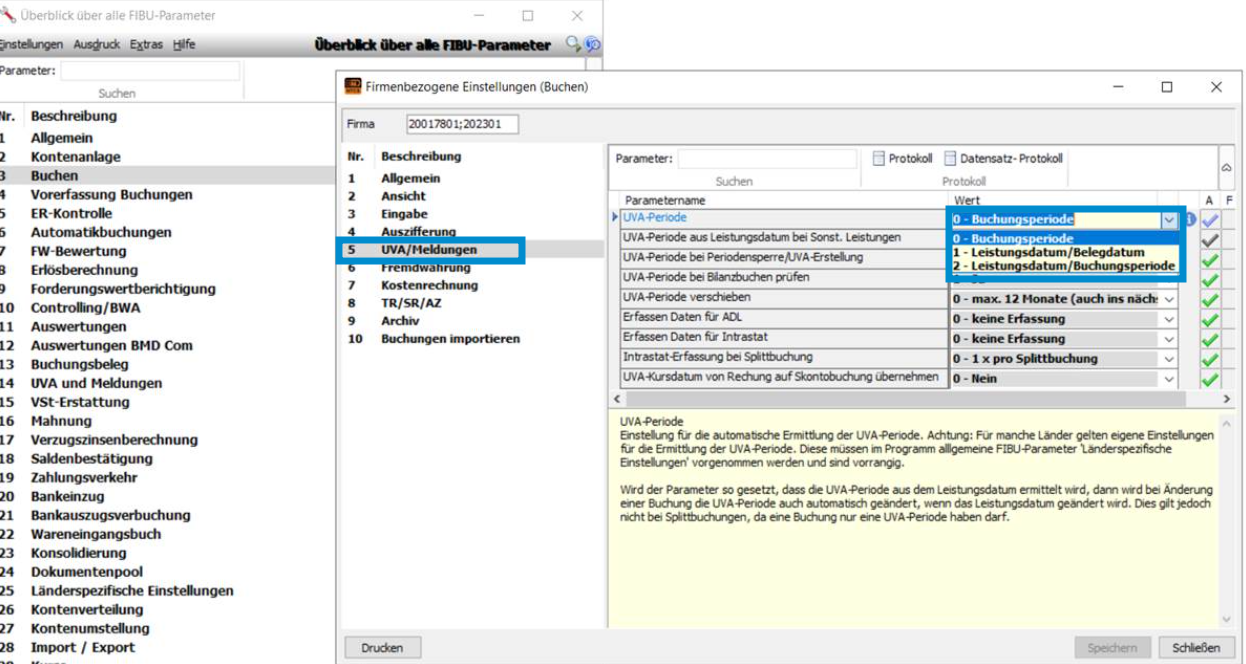Screen dimensions: 1246x664
Task: Expand the Erfassen Daten für ADL dropdown
Action: 1168,319
